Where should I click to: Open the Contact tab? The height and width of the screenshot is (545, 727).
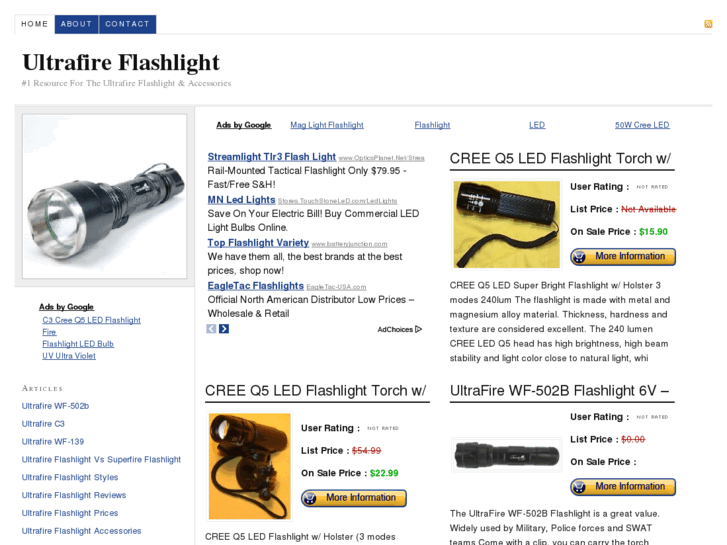[127, 24]
